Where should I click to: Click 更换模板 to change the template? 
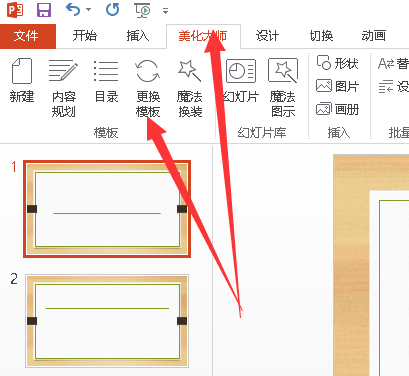tap(148, 88)
